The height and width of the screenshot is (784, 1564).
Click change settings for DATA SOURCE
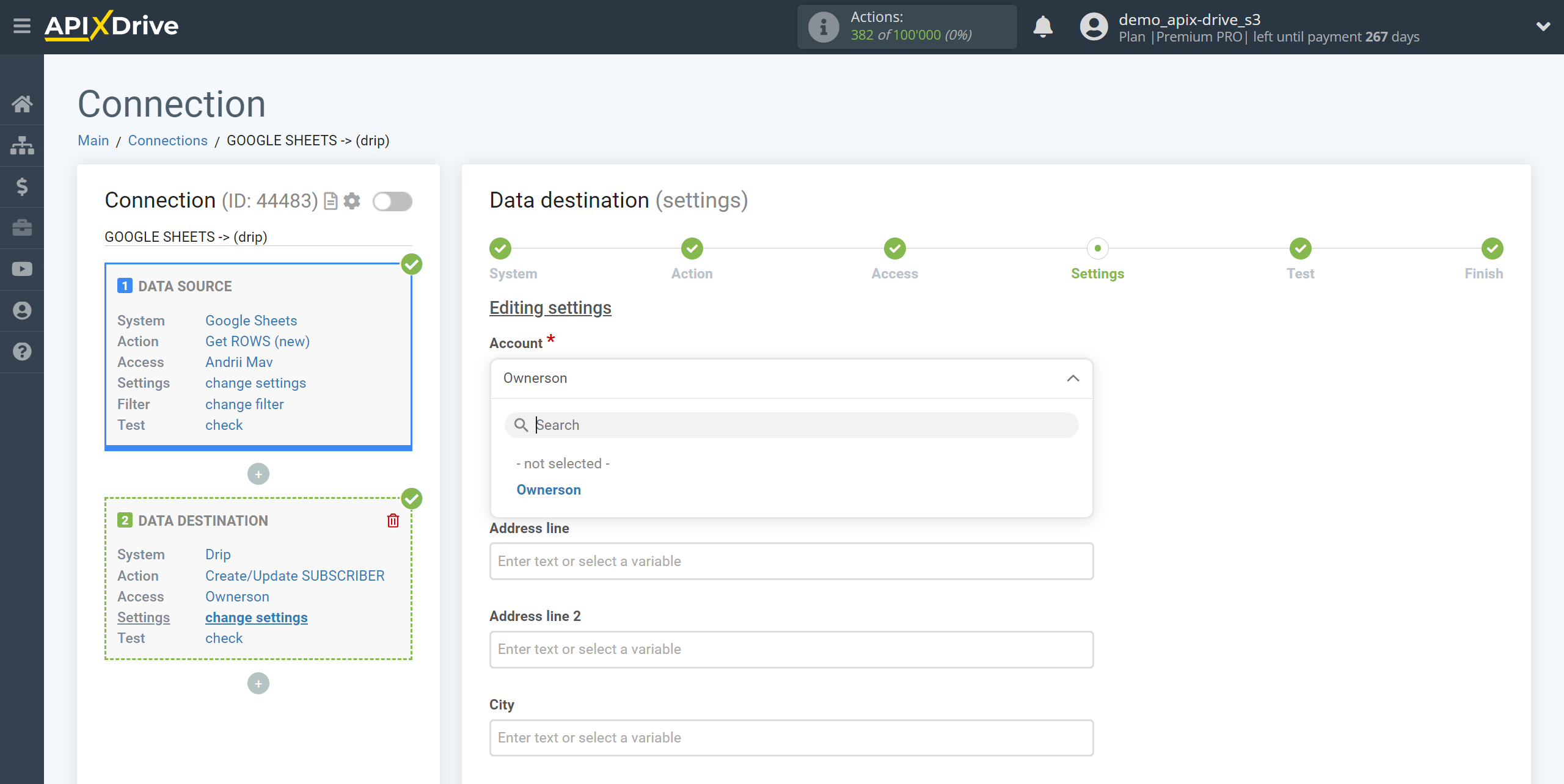(254, 383)
